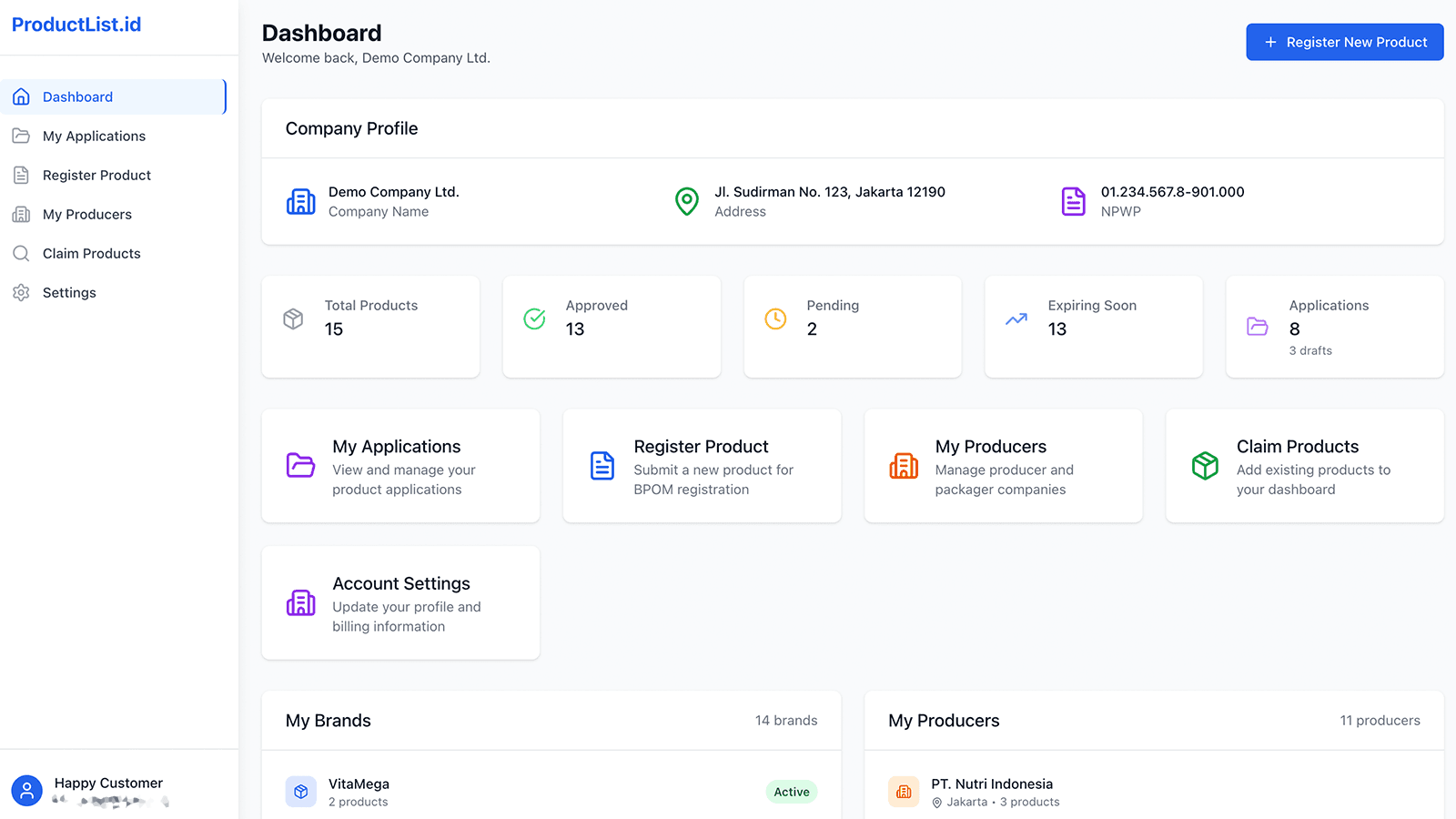Open Settings from the sidebar menu

(x=68, y=292)
